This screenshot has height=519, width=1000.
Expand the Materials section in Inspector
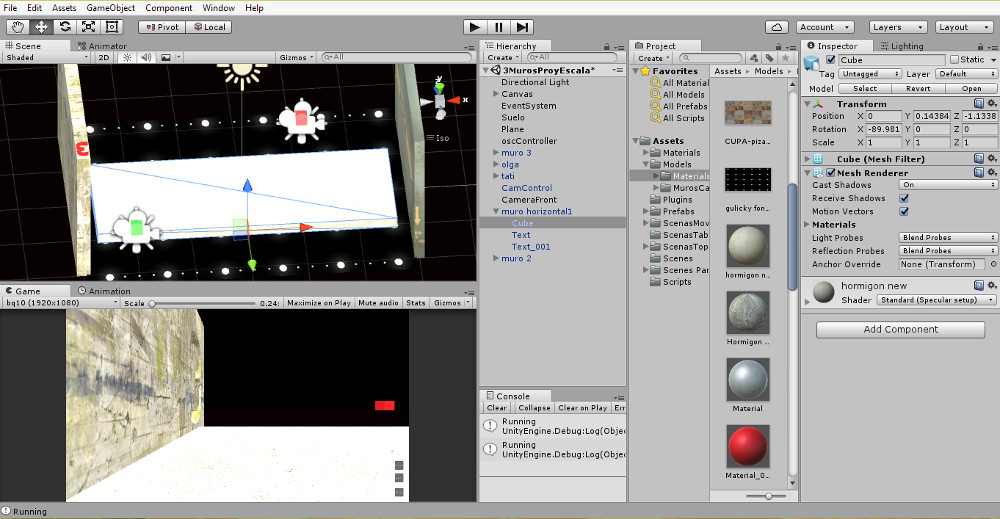833,225
